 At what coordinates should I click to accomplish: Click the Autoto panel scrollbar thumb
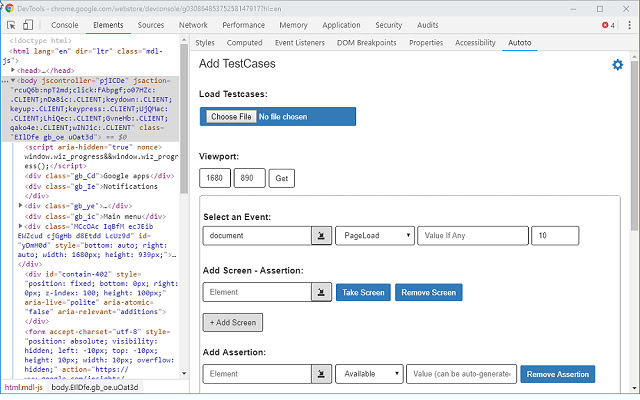[634, 146]
